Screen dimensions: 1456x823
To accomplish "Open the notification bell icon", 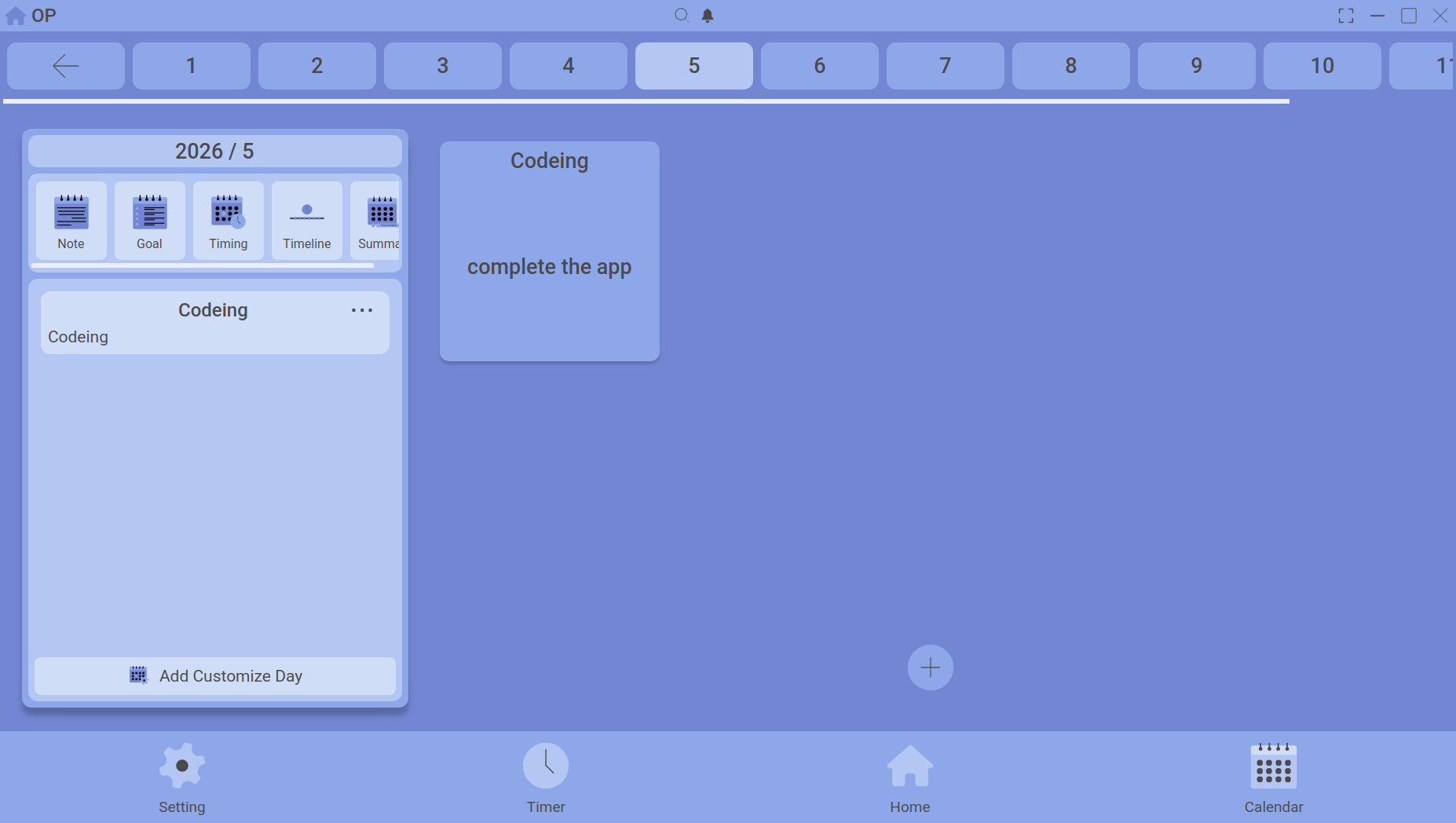I will pyautogui.click(x=708, y=15).
